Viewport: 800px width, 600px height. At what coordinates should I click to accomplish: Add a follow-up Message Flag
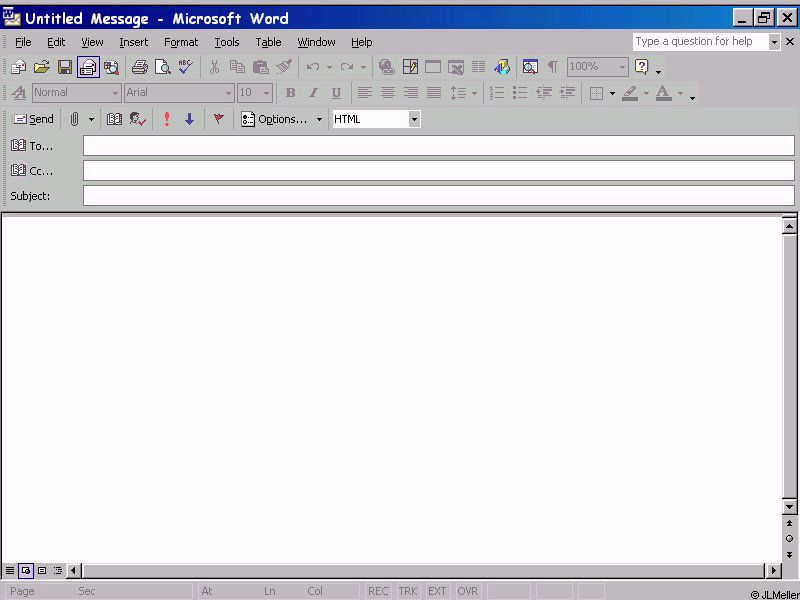[218, 119]
